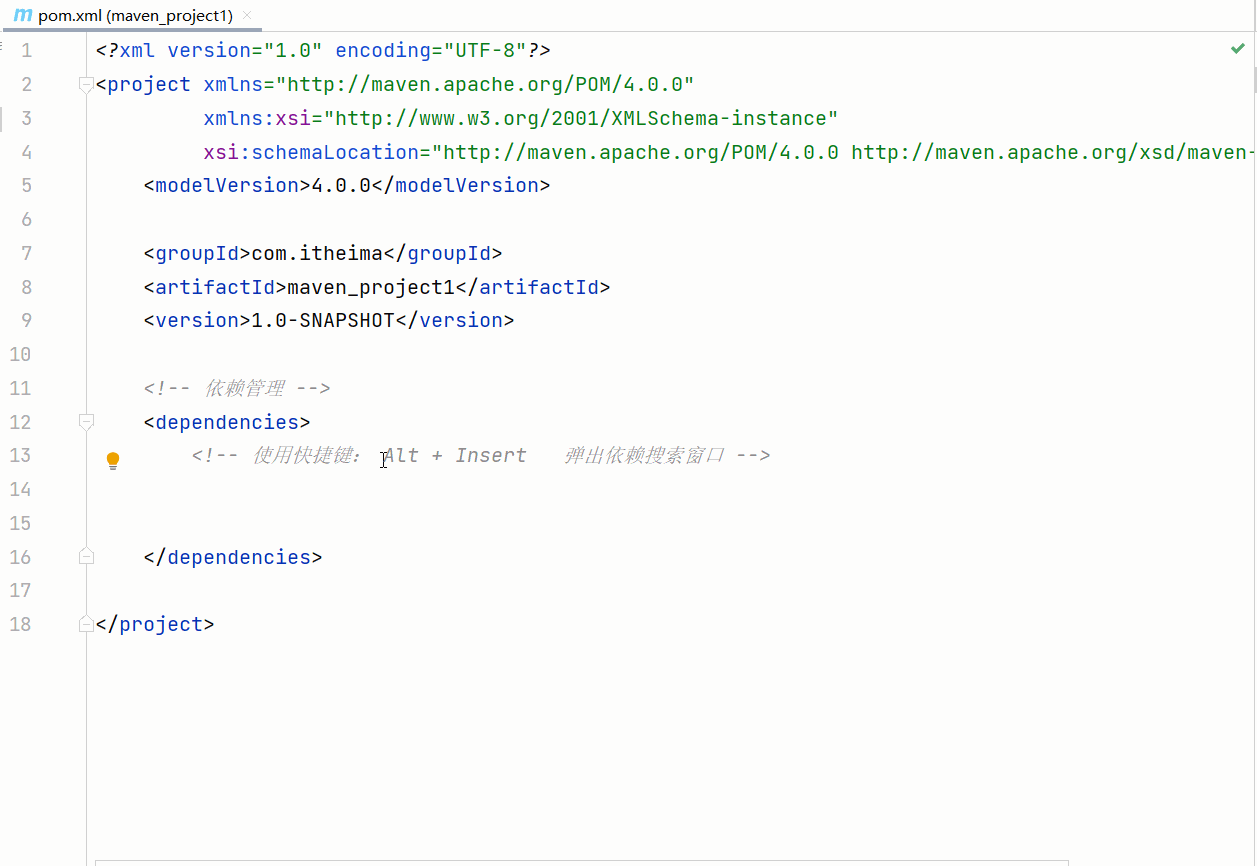Click the Maven 'm' icon on the tab

click(23, 16)
